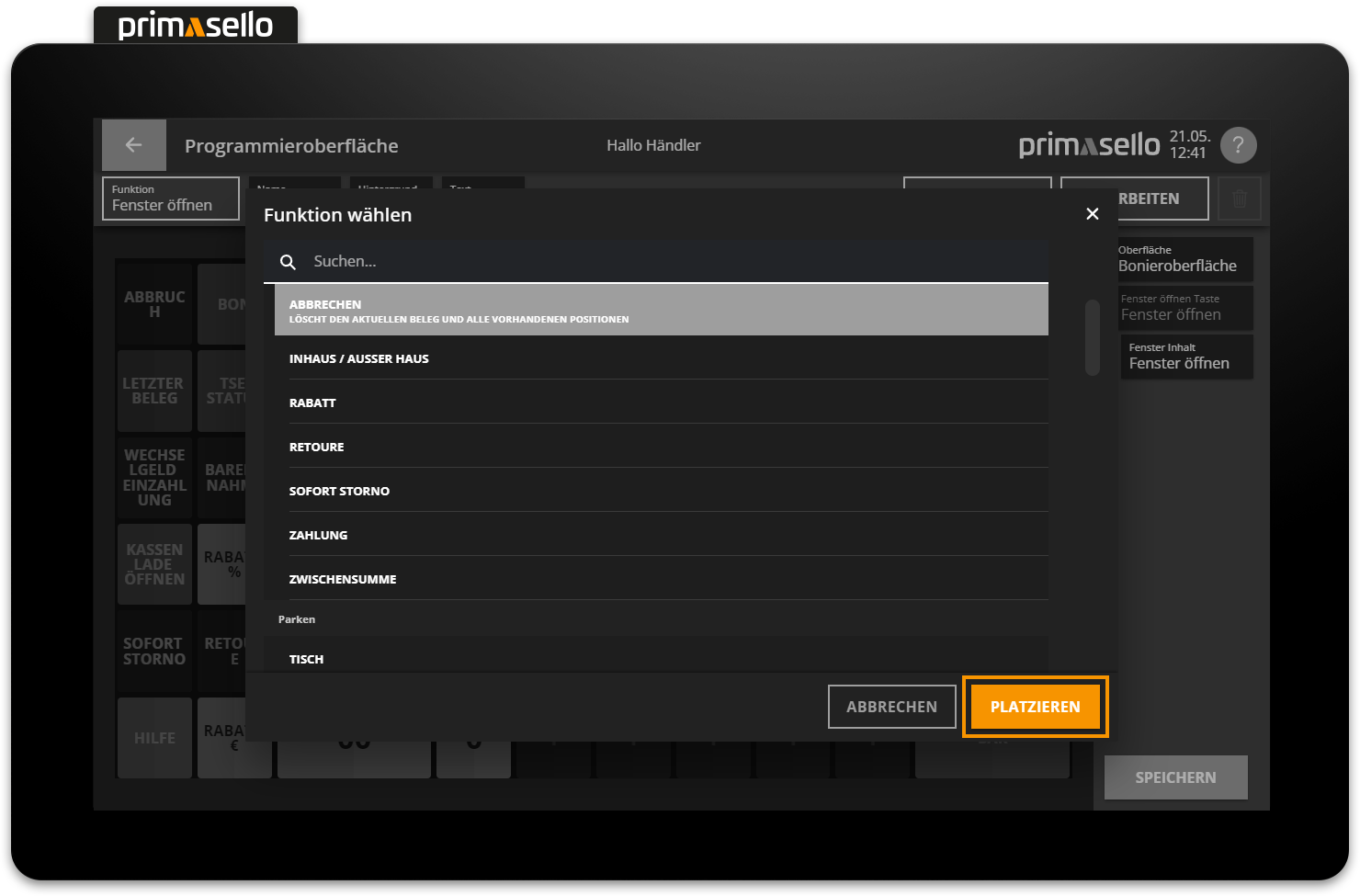
Task: Select the SOFORT STORNO key in the sidebar
Action: click(x=153, y=651)
